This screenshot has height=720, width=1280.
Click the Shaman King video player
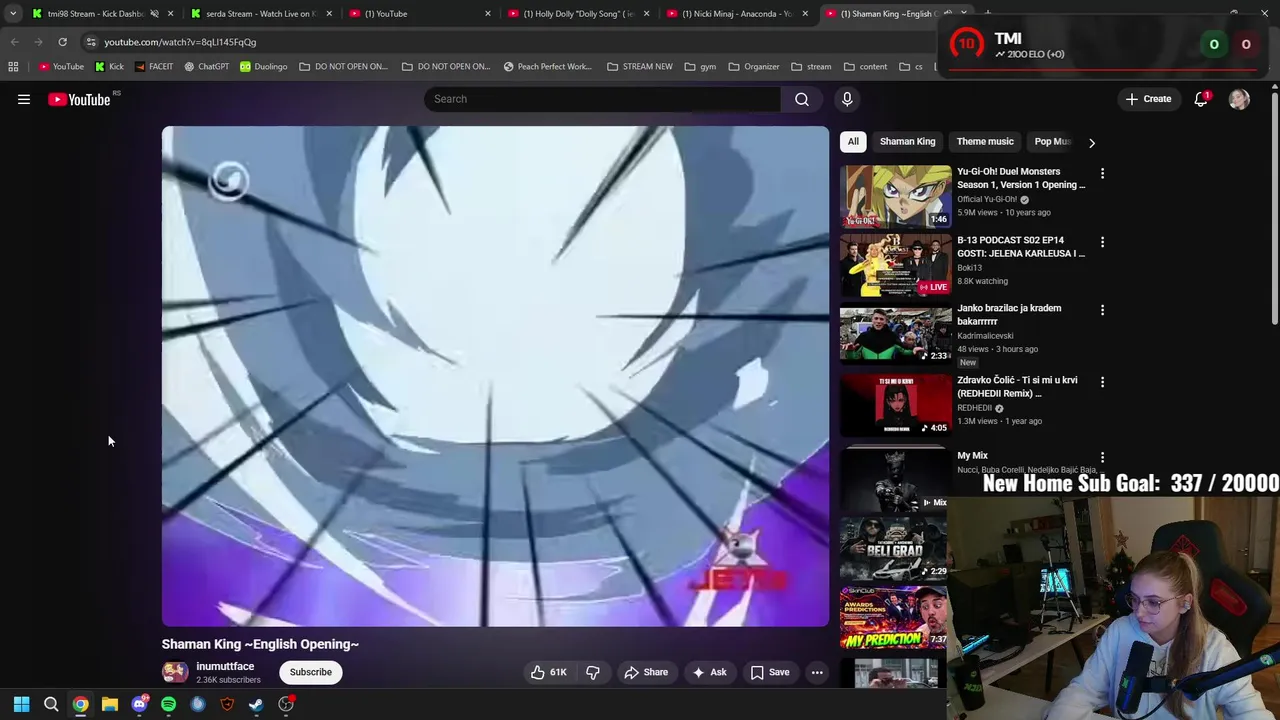pyautogui.click(x=495, y=376)
